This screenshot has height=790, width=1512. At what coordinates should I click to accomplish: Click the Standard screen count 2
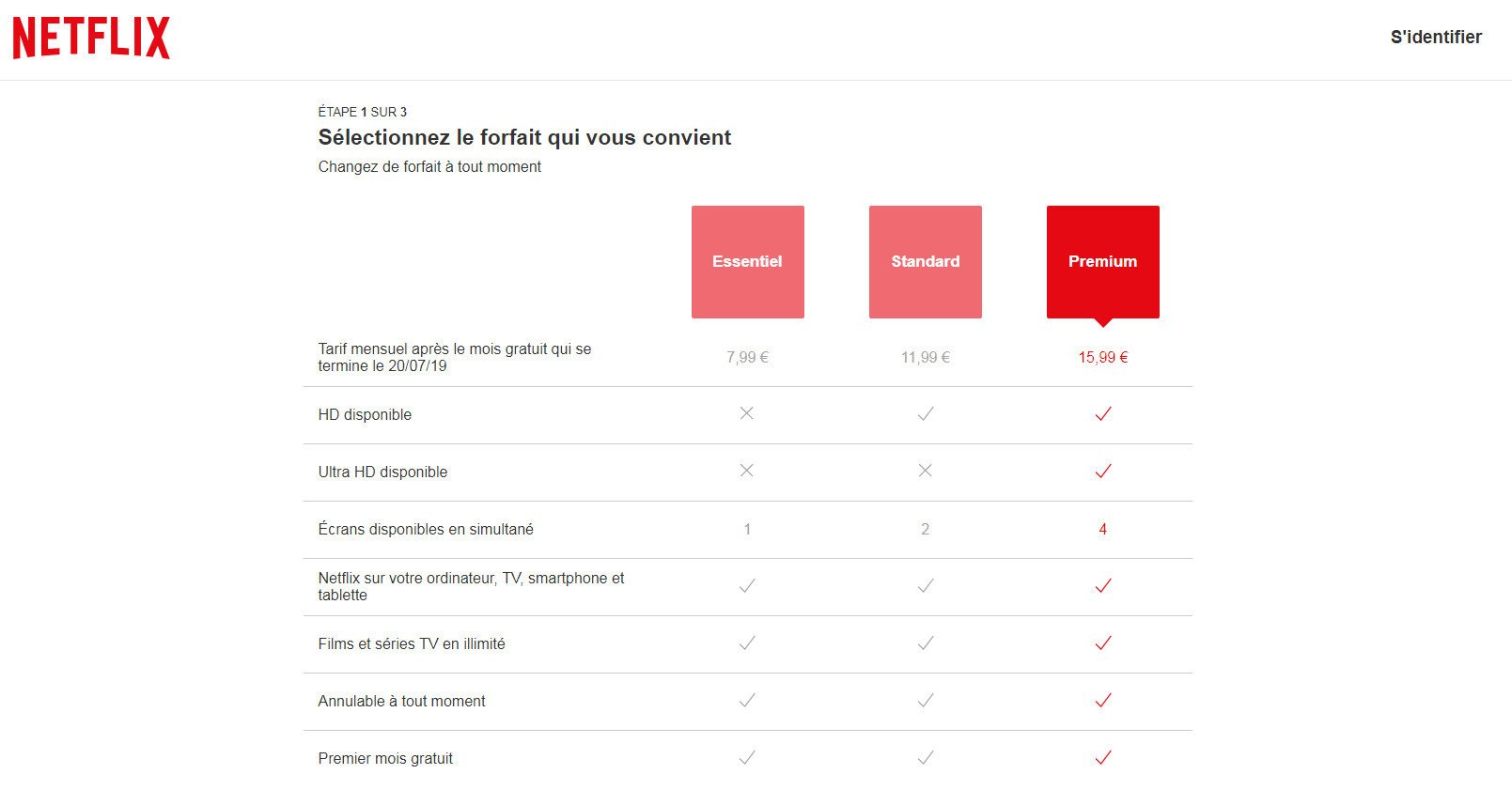tap(925, 530)
